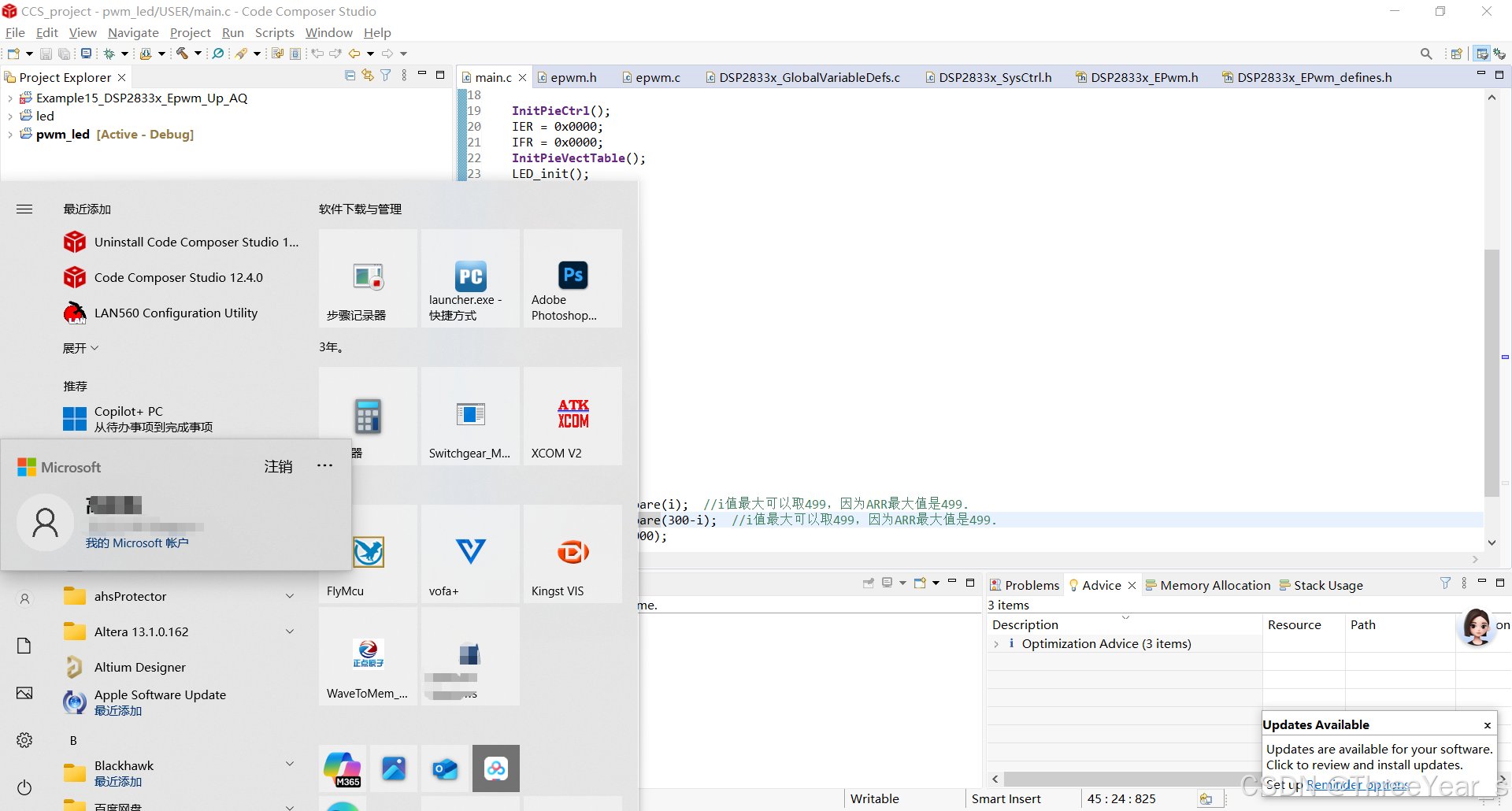The height and width of the screenshot is (811, 1512).
Task: Click the Open Perspective icon
Action: point(1457,54)
